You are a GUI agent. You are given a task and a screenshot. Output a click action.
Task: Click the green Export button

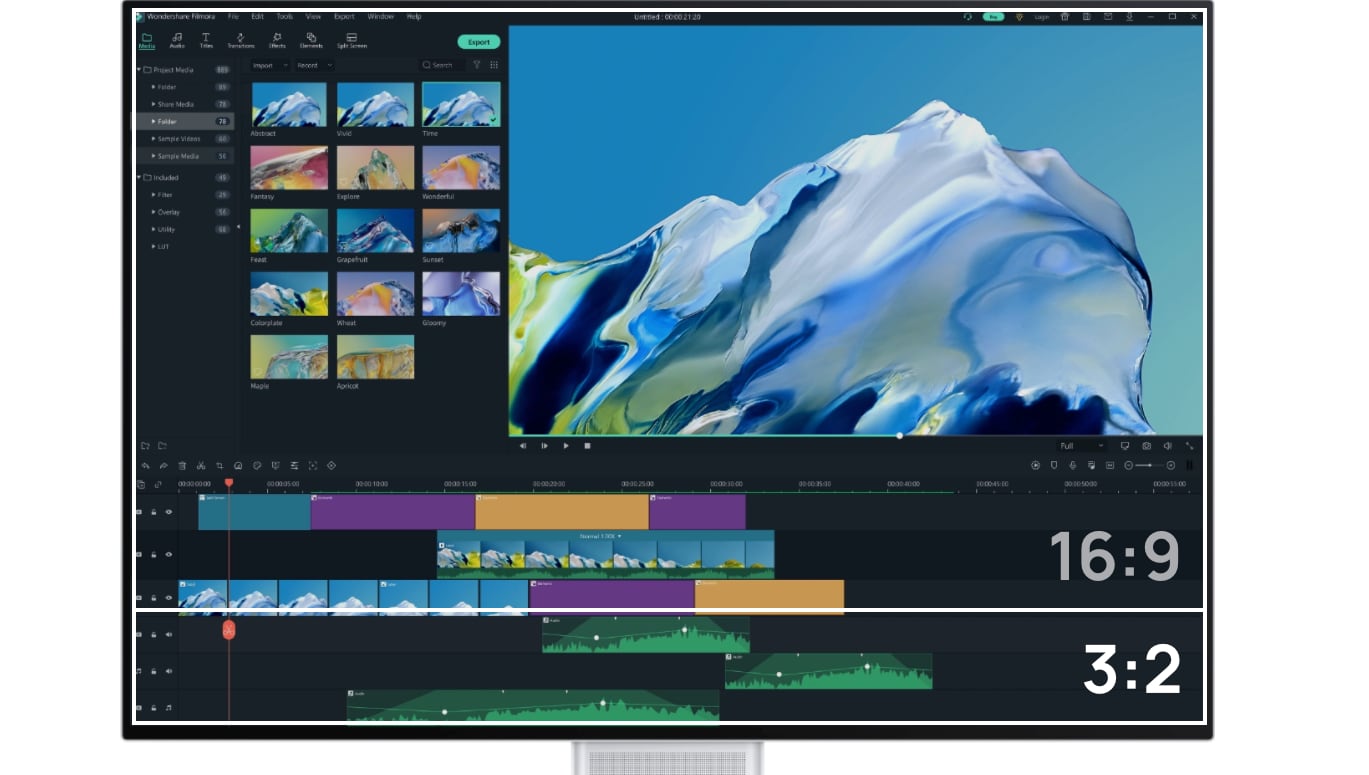(478, 42)
